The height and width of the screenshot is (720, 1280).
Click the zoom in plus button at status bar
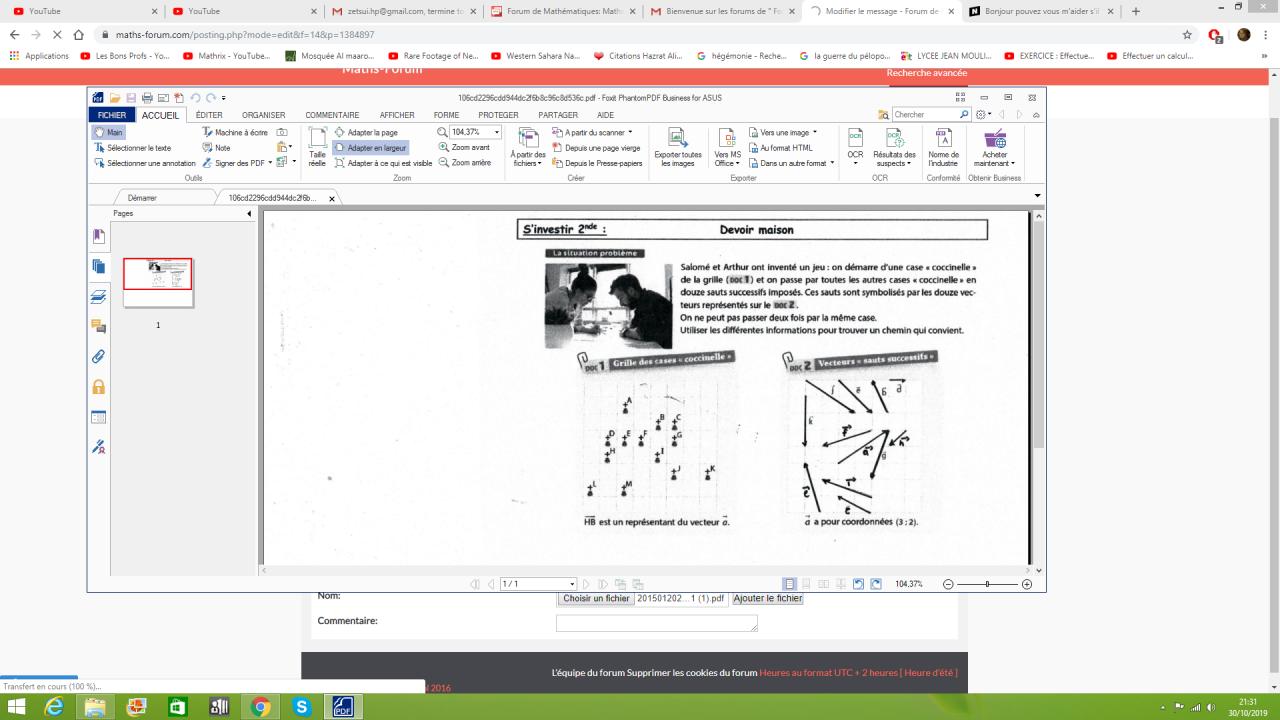point(1027,584)
